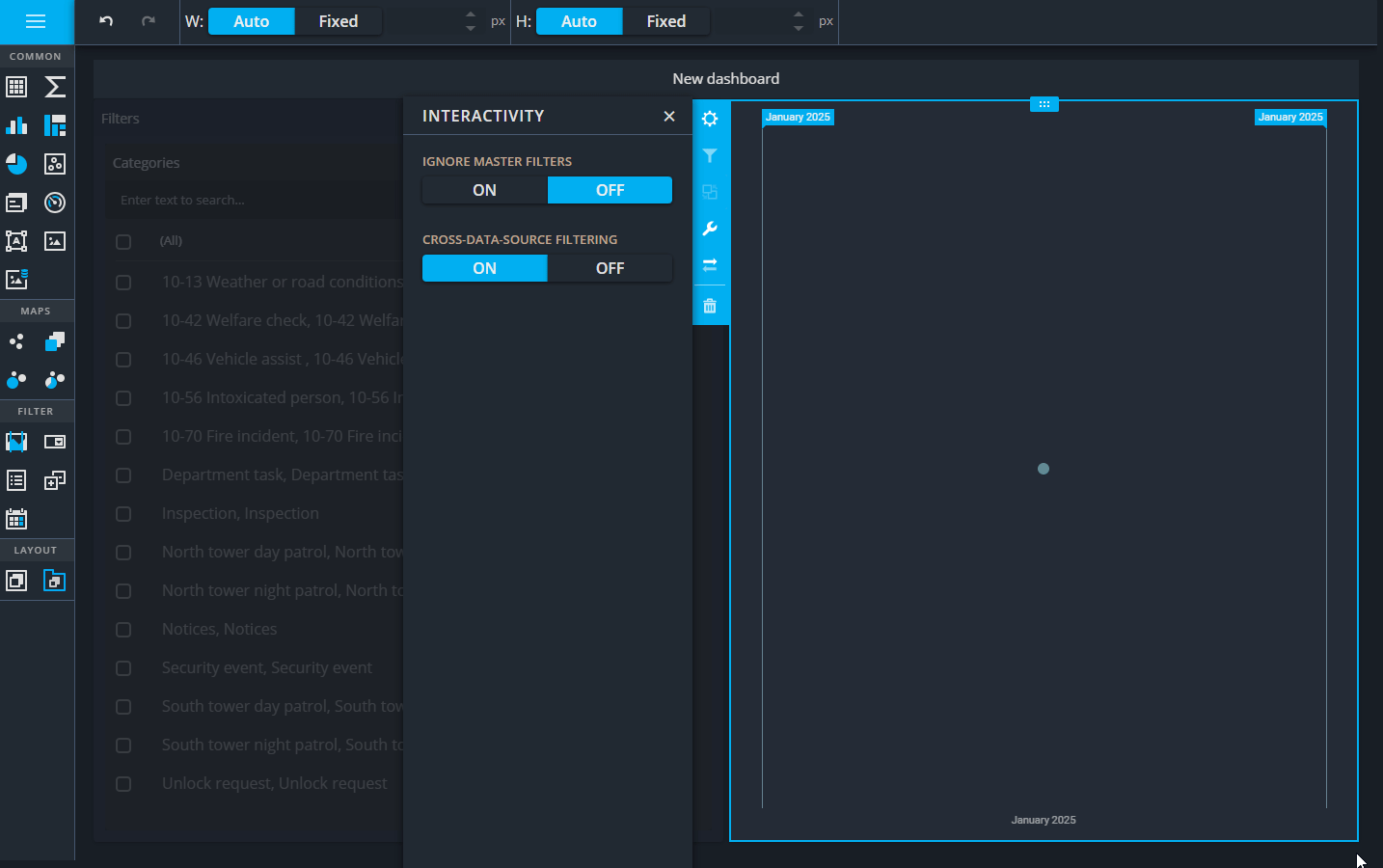Add a Pie chart item
This screenshot has width=1383, height=868.
click(x=16, y=164)
